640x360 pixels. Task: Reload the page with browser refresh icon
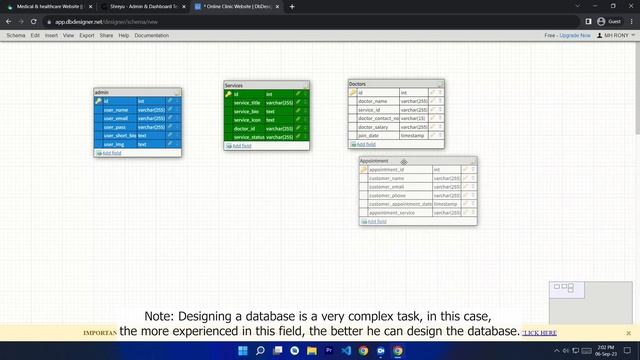coord(33,22)
